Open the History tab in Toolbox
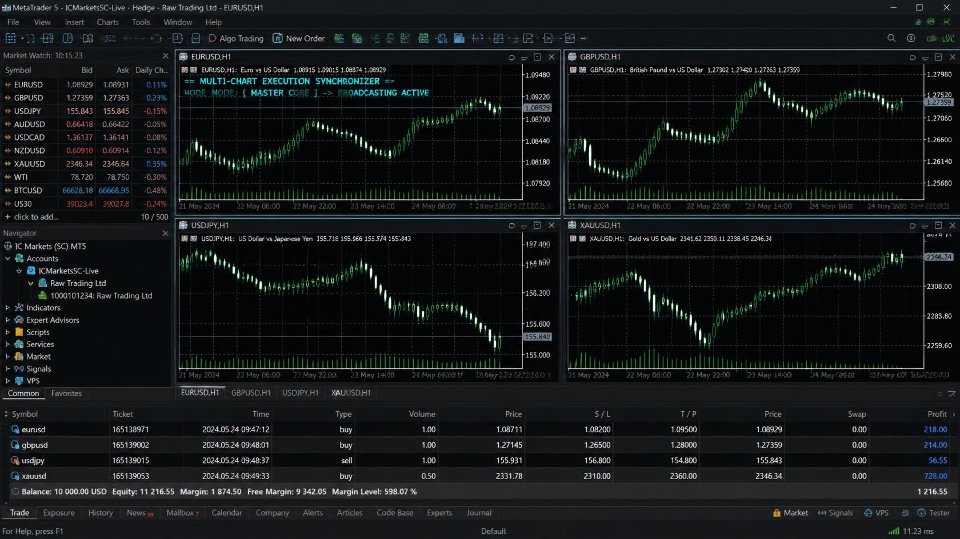Viewport: 960px width, 539px height. point(100,513)
